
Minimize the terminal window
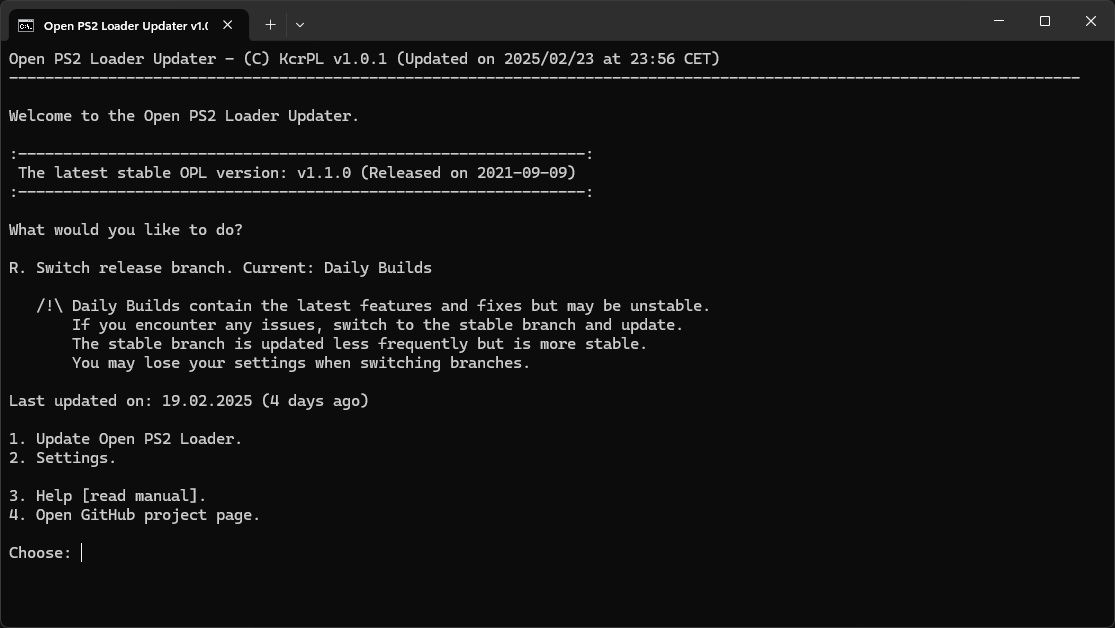click(998, 21)
